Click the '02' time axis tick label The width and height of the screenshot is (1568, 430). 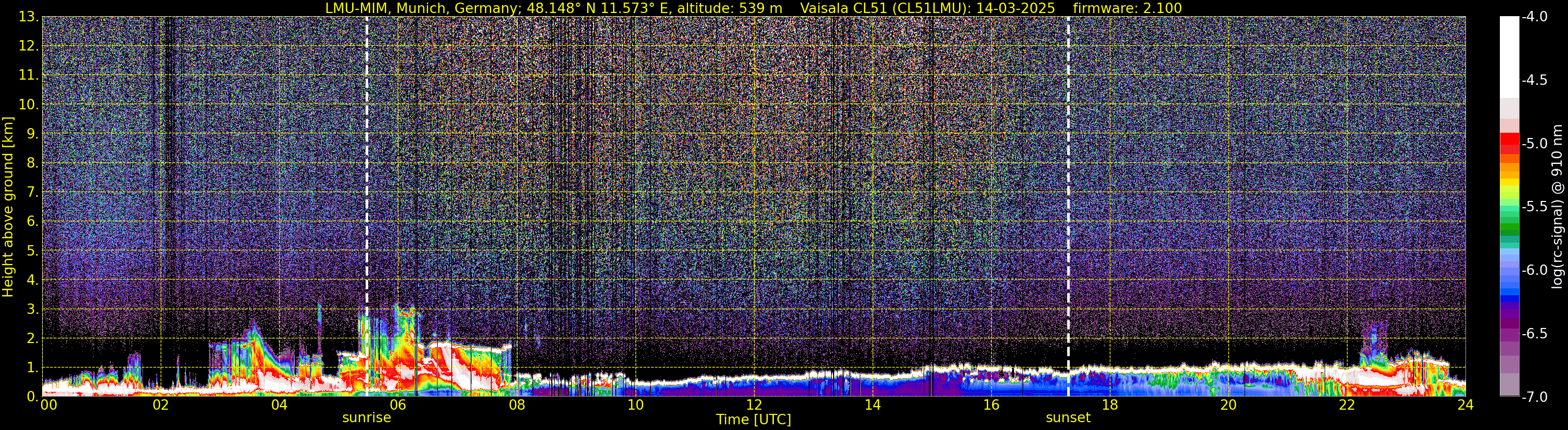click(x=161, y=405)
